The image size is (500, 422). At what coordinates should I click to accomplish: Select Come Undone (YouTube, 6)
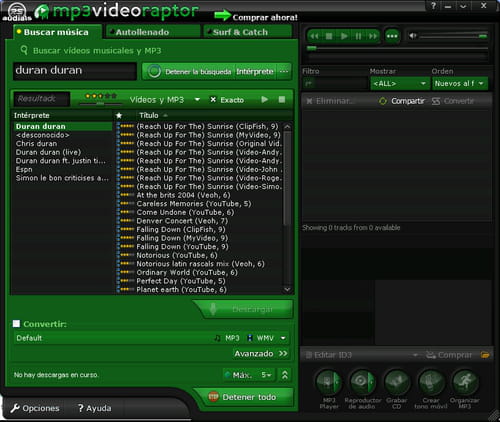click(185, 212)
